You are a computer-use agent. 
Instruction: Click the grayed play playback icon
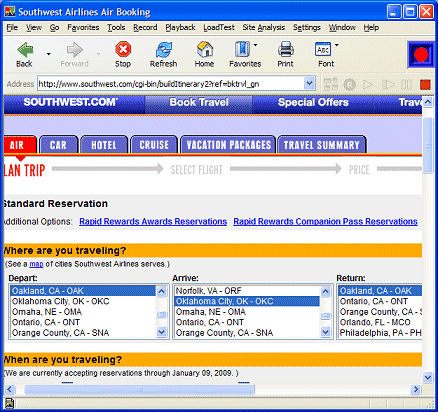click(368, 85)
